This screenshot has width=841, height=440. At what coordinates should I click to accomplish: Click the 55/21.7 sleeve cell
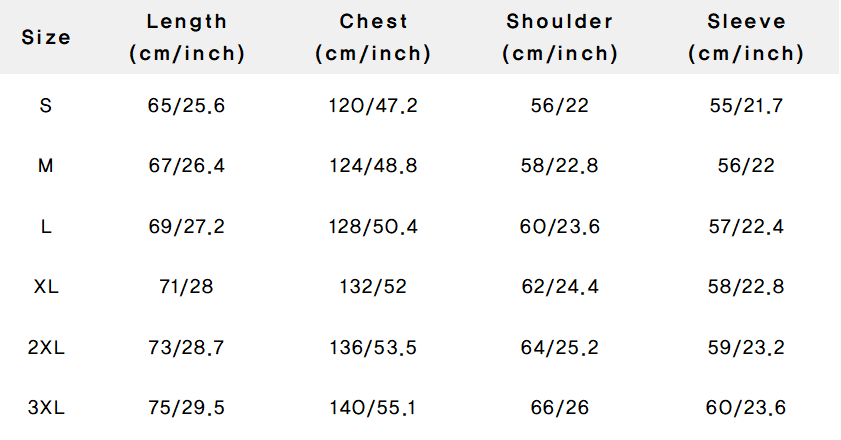click(746, 106)
